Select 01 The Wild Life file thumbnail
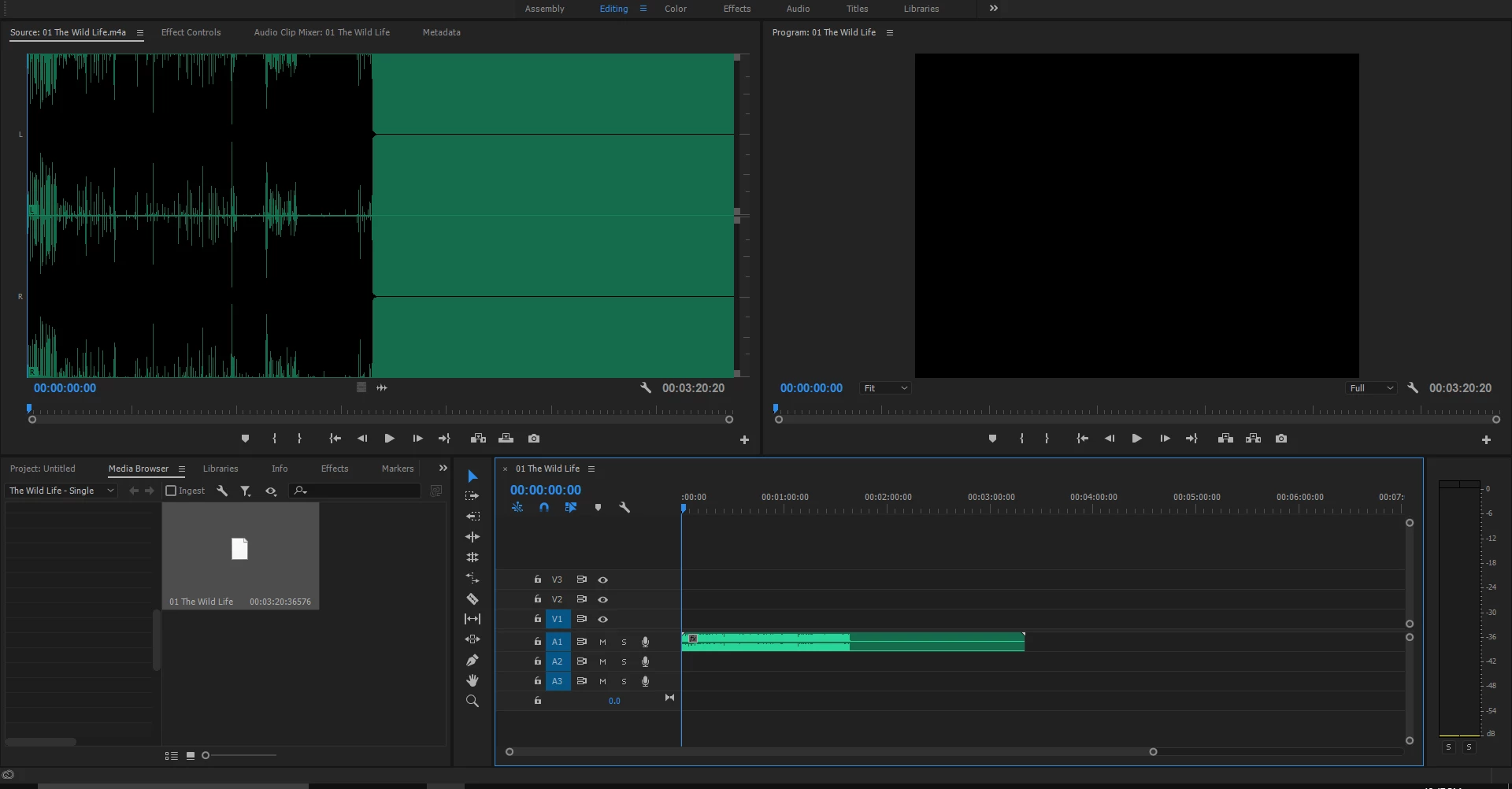This screenshot has height=789, width=1512. pos(240,556)
